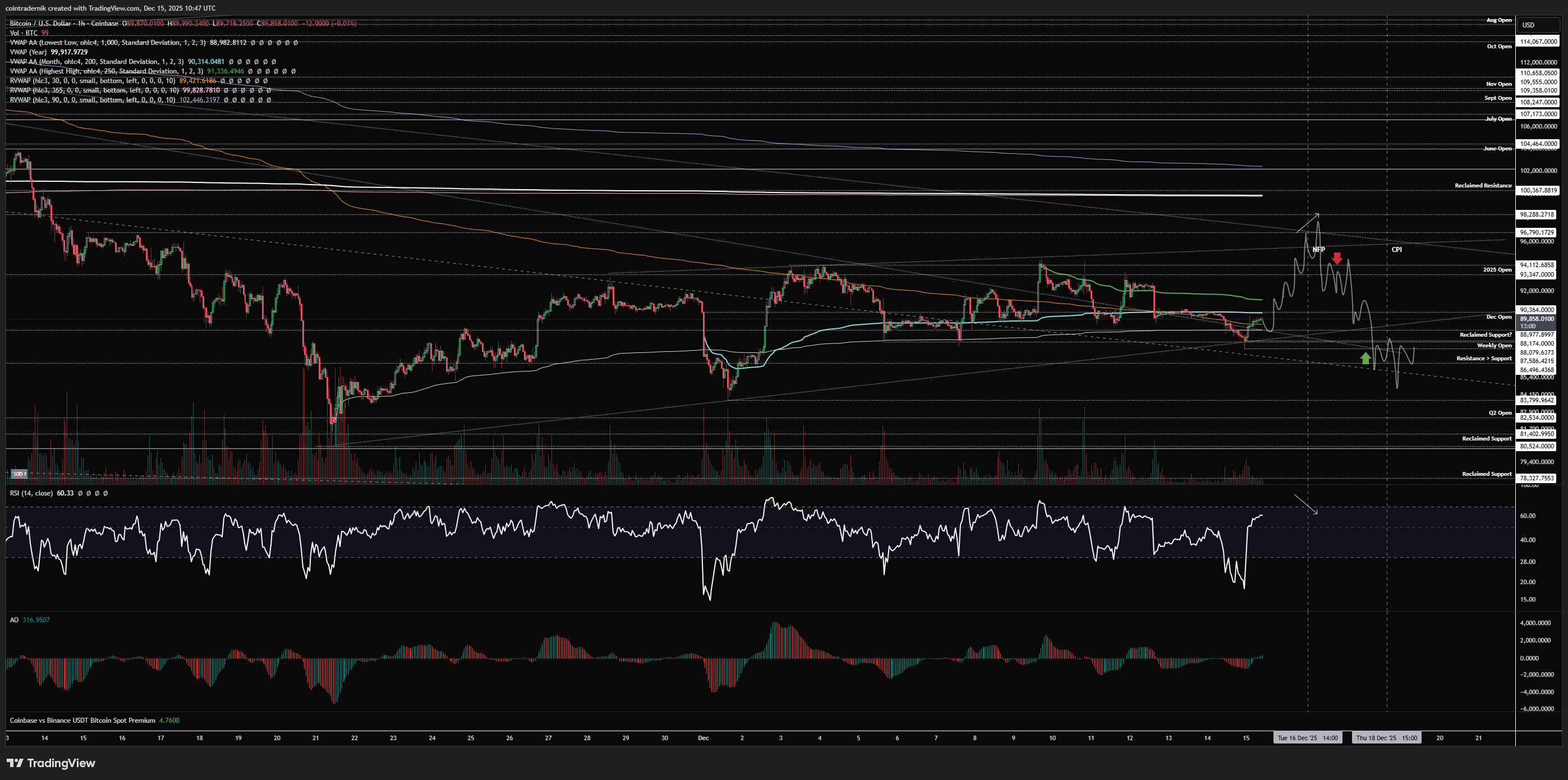Select the NFP text annotation
Image resolution: width=1568 pixels, height=780 pixels.
1318,250
